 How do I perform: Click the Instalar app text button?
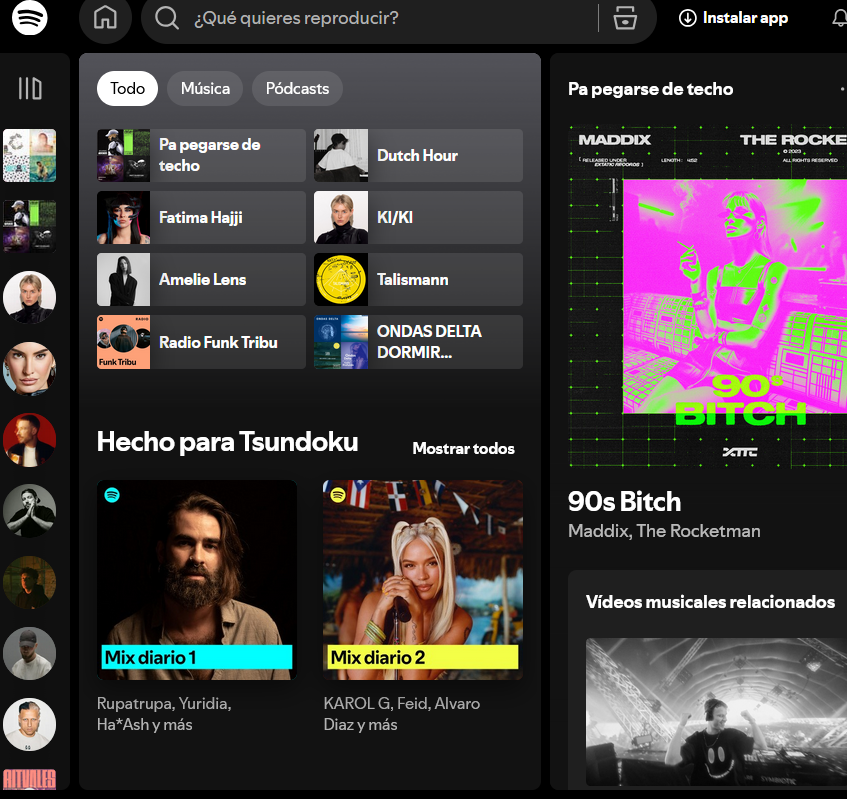pyautogui.click(x=745, y=18)
